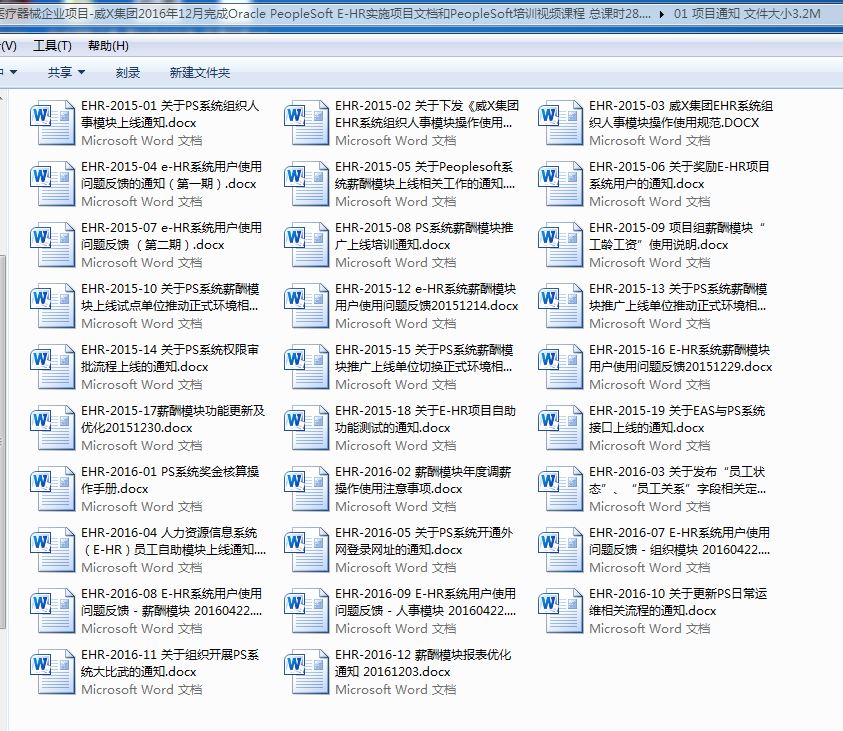Select the EHR-2016-07 Word file icon

(560, 550)
